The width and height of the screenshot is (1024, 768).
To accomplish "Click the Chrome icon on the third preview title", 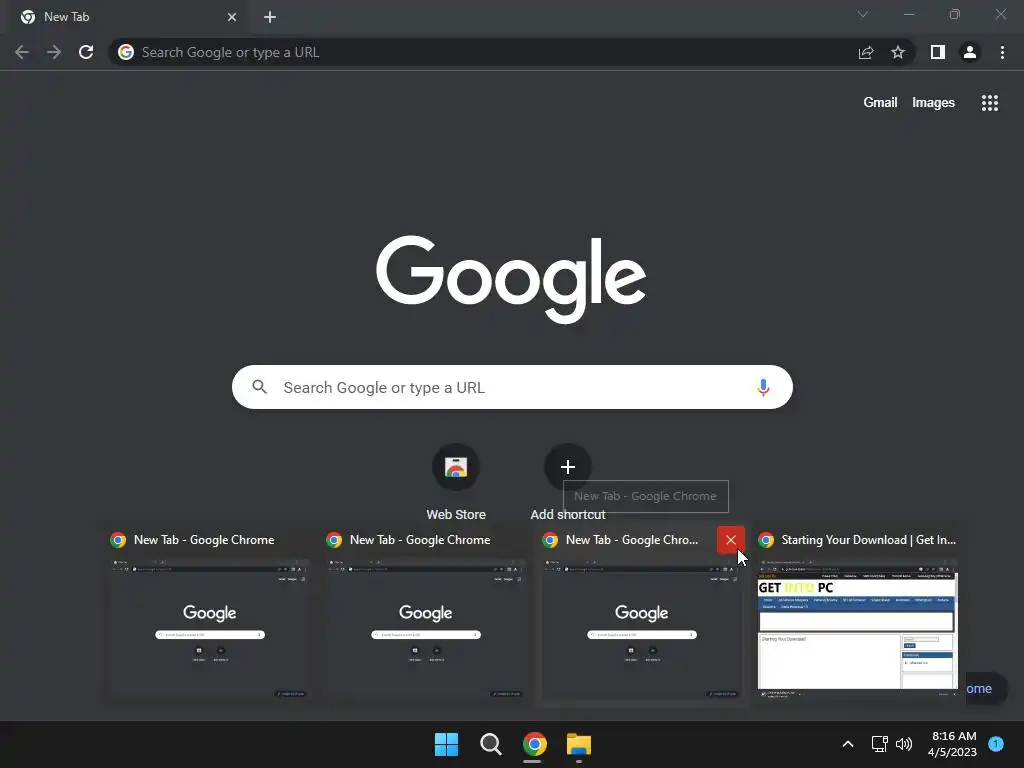I will click(551, 540).
